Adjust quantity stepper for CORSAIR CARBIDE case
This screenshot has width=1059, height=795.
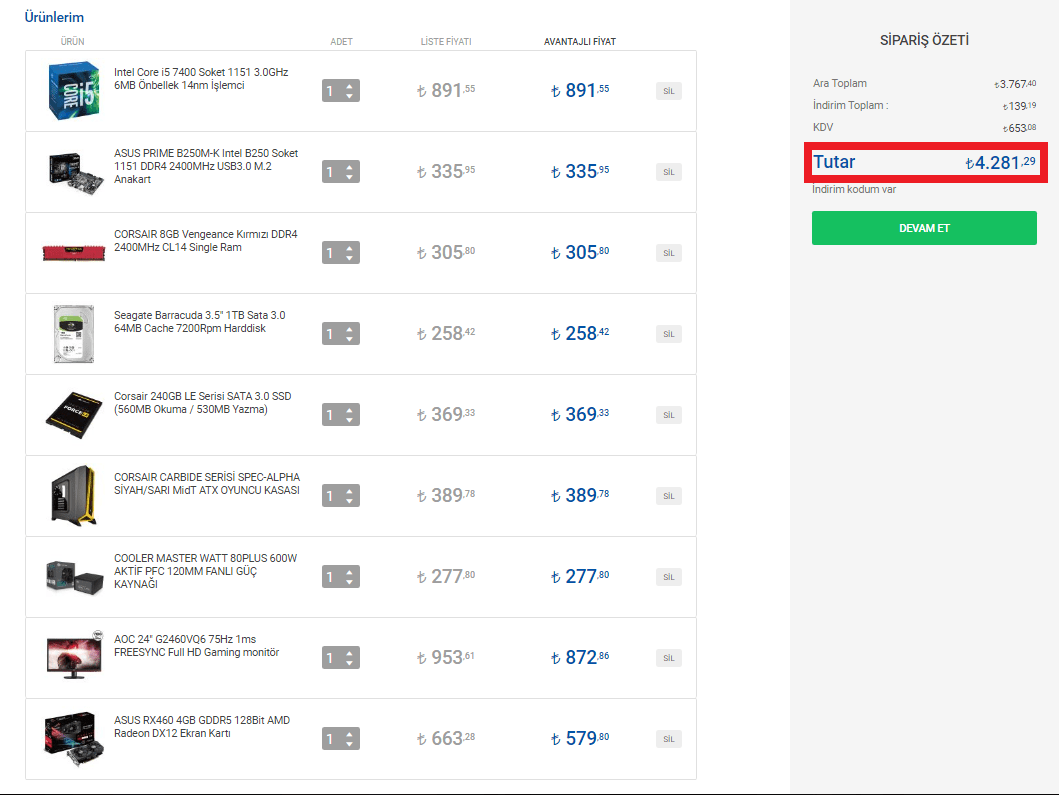[x=341, y=496]
